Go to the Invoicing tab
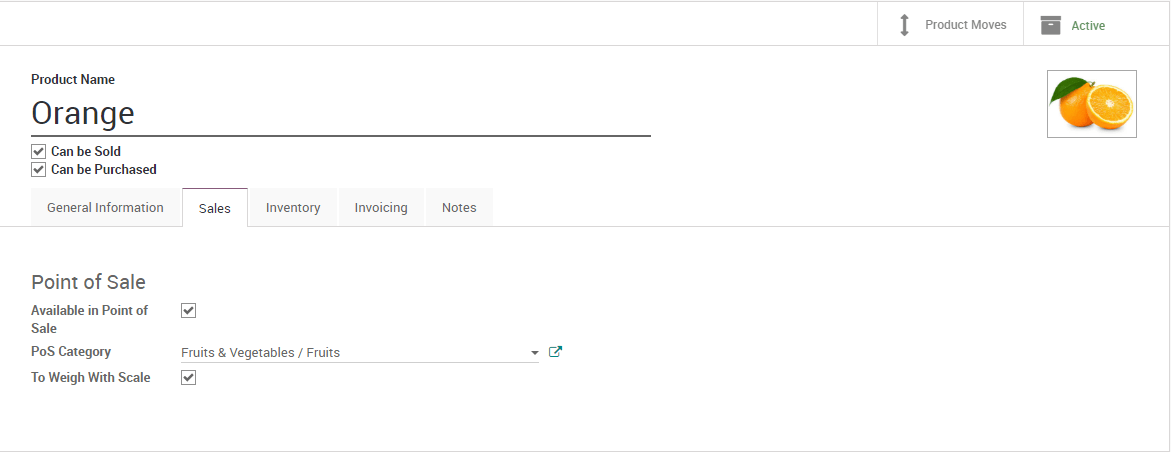The image size is (1171, 452). click(x=381, y=208)
